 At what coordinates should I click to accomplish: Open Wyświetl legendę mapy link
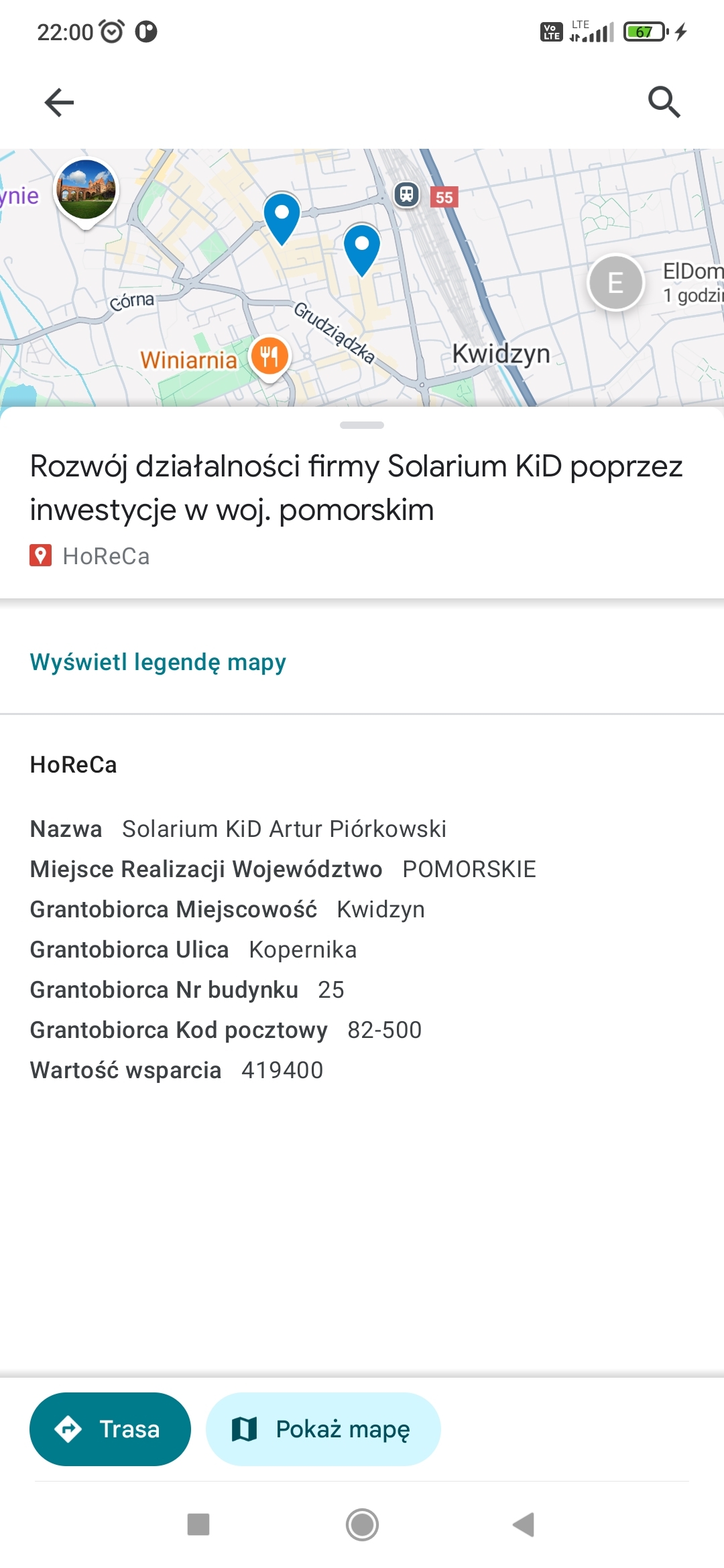click(x=158, y=662)
